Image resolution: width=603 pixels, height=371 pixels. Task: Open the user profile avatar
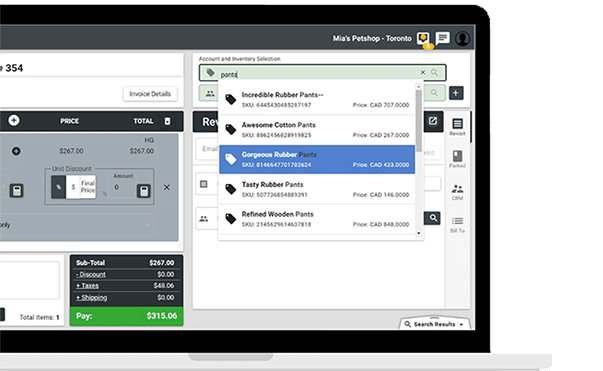coord(462,38)
